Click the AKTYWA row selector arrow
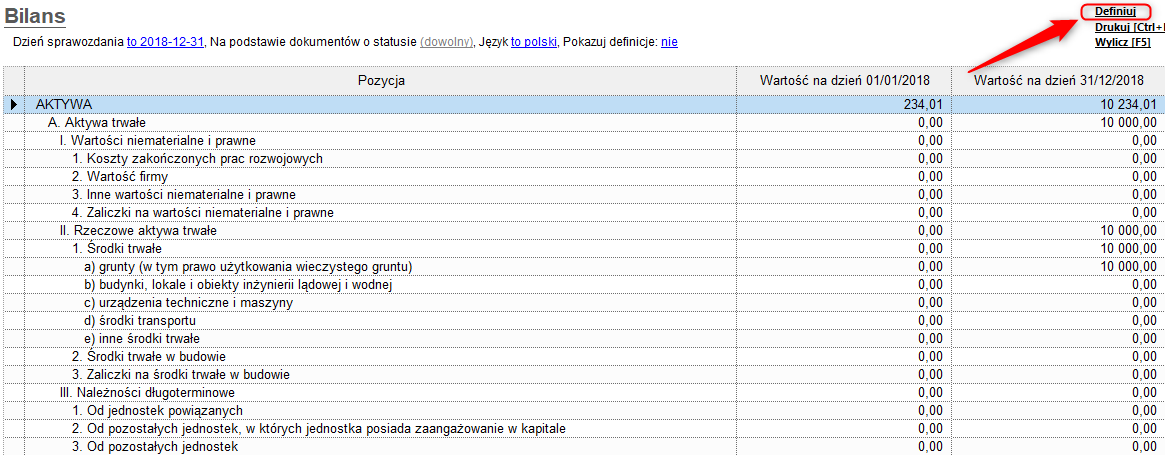1165x455 pixels. (14, 104)
